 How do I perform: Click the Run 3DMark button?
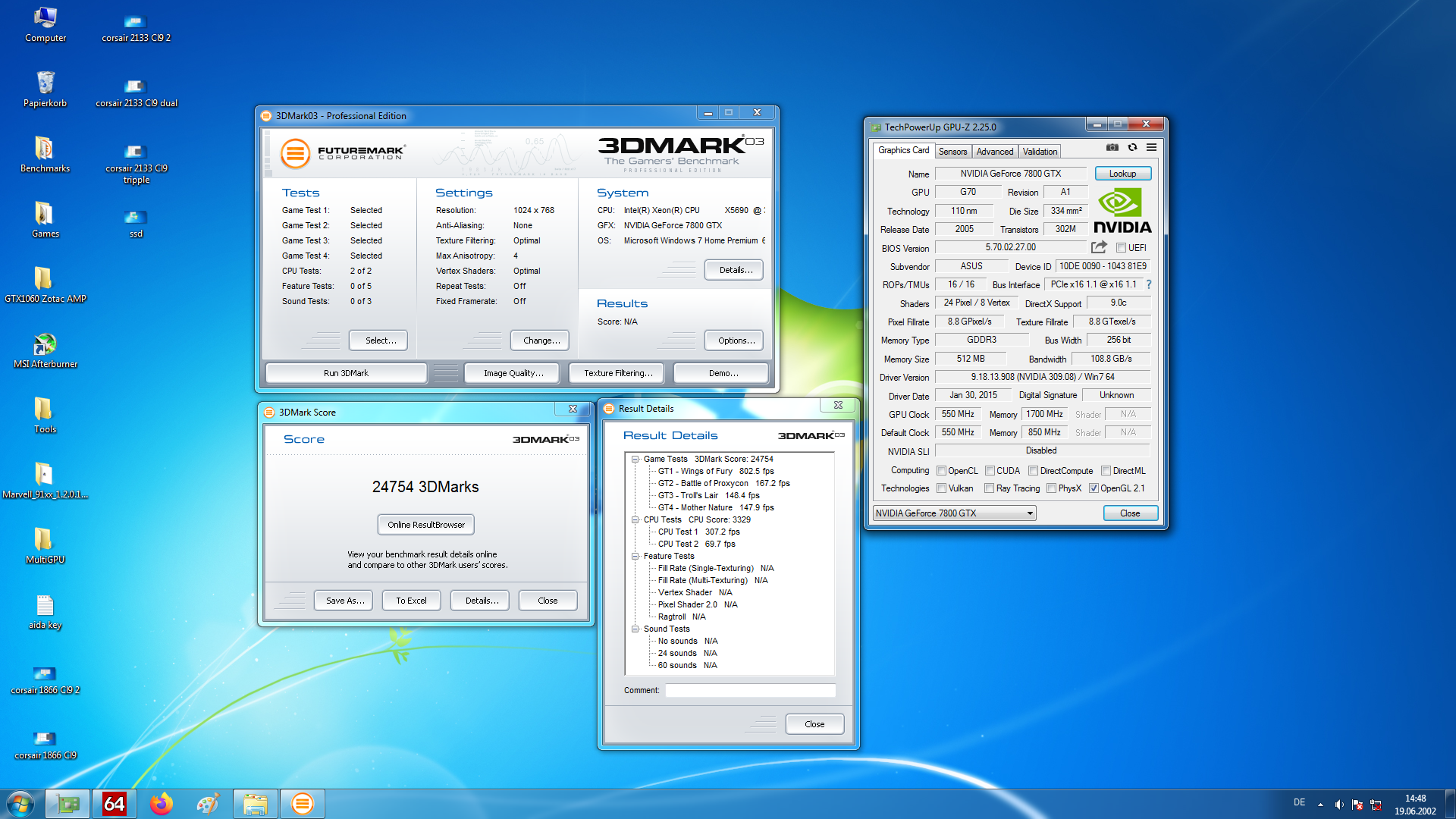pyautogui.click(x=346, y=373)
